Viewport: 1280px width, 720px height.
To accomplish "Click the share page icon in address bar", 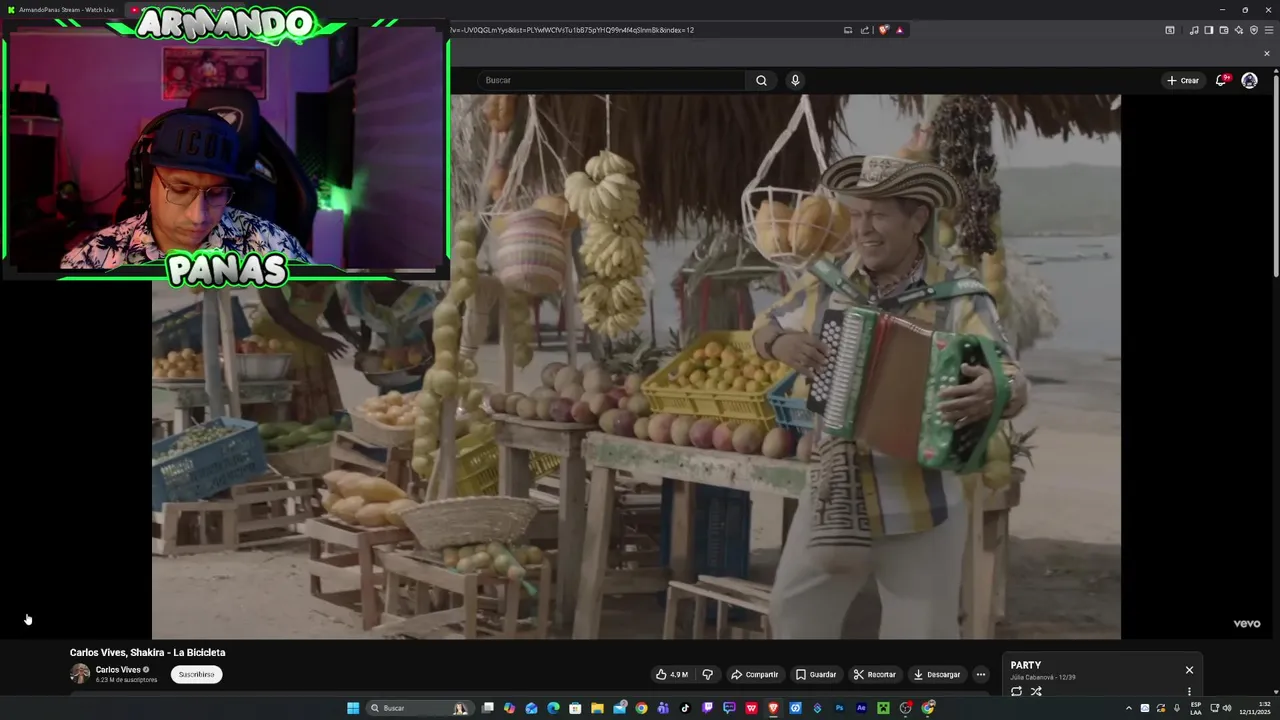I will (x=865, y=30).
